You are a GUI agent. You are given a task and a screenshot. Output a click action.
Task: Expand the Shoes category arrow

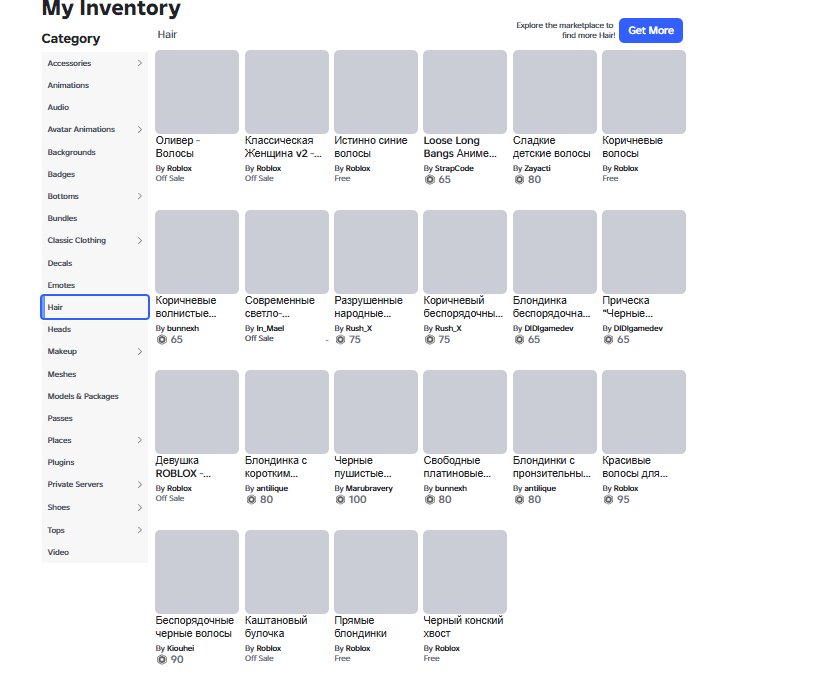point(139,507)
